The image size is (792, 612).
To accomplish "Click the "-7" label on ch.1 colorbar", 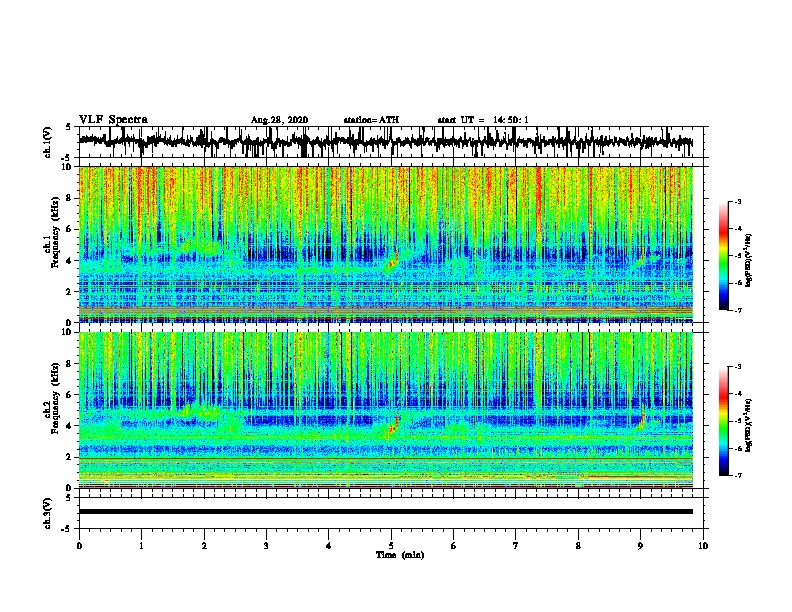I will (738, 310).
